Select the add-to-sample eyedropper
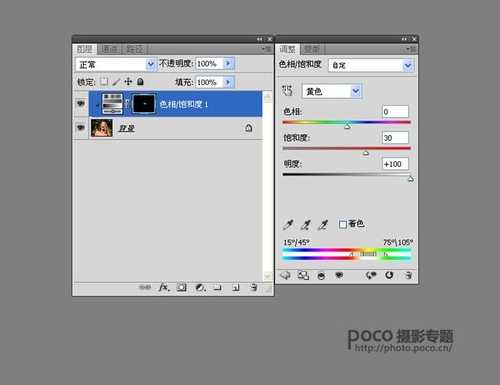Image resolution: width=500 pixels, height=385 pixels. coord(305,225)
